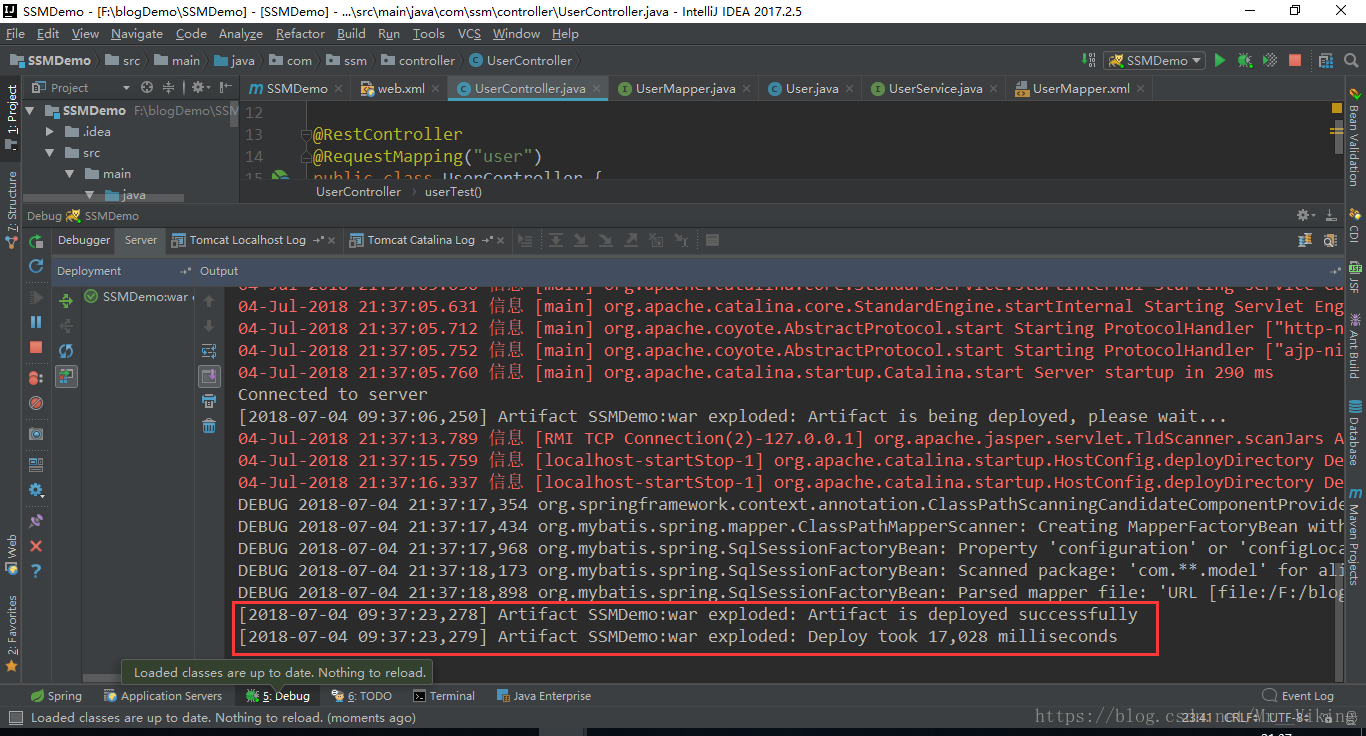1366x736 pixels.
Task: Click the Rerun SSMDemo icon in Debug panel
Action: (x=36, y=241)
